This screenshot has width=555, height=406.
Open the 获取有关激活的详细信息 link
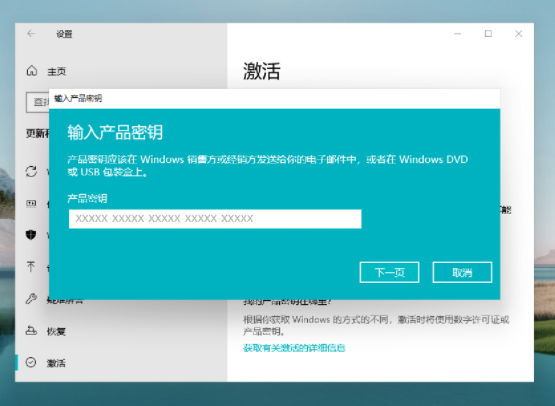pyautogui.click(x=294, y=348)
